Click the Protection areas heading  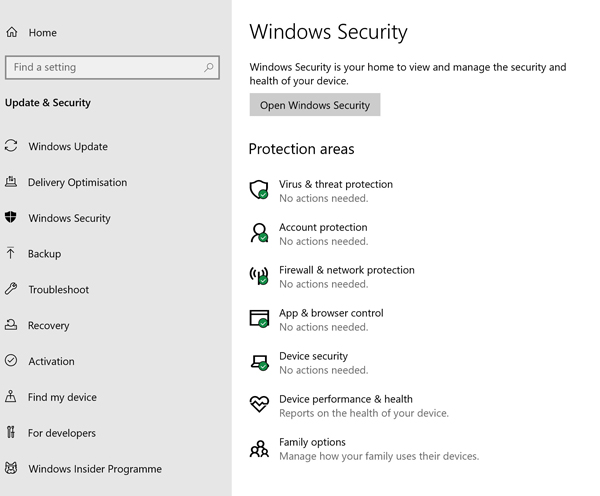point(302,149)
